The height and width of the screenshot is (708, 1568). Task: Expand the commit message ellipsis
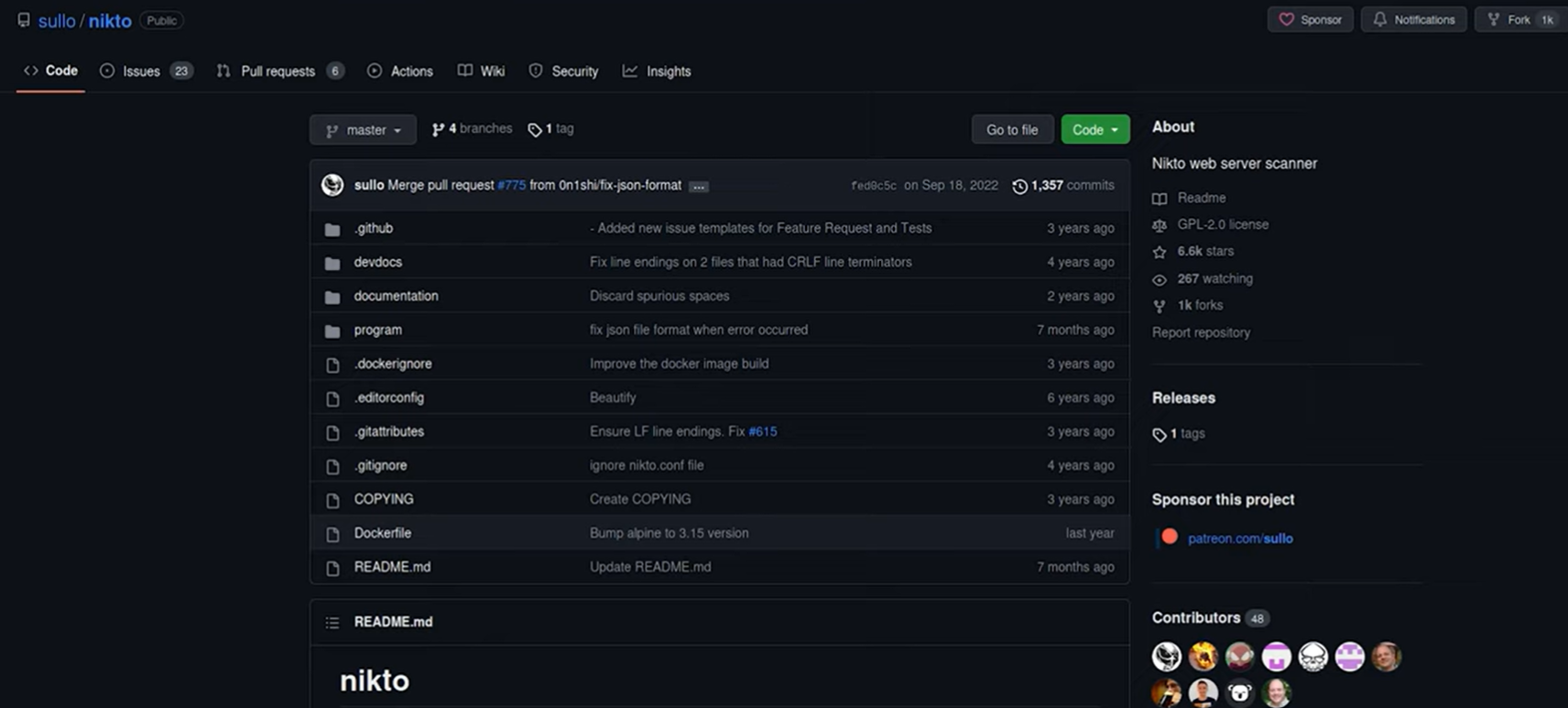(699, 186)
